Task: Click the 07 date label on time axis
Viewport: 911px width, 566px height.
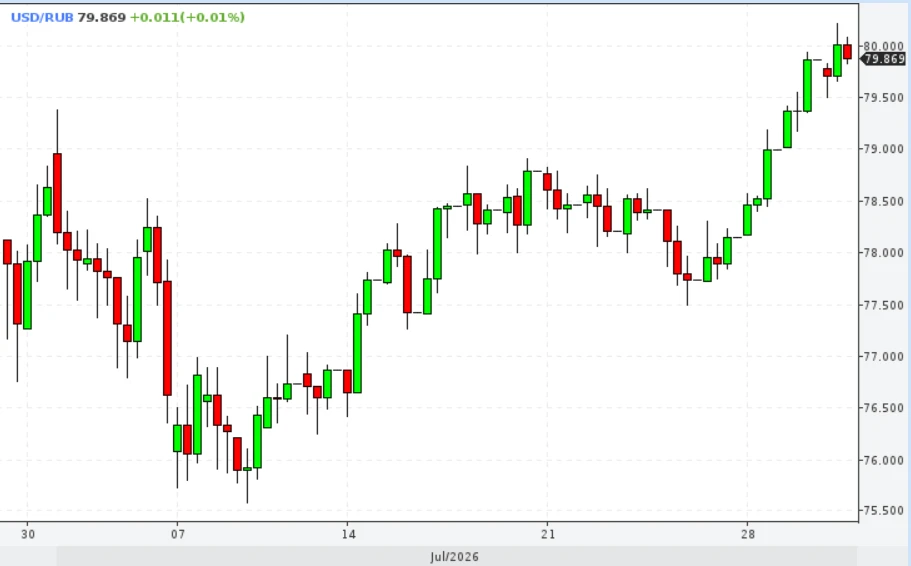Action: tap(178, 534)
